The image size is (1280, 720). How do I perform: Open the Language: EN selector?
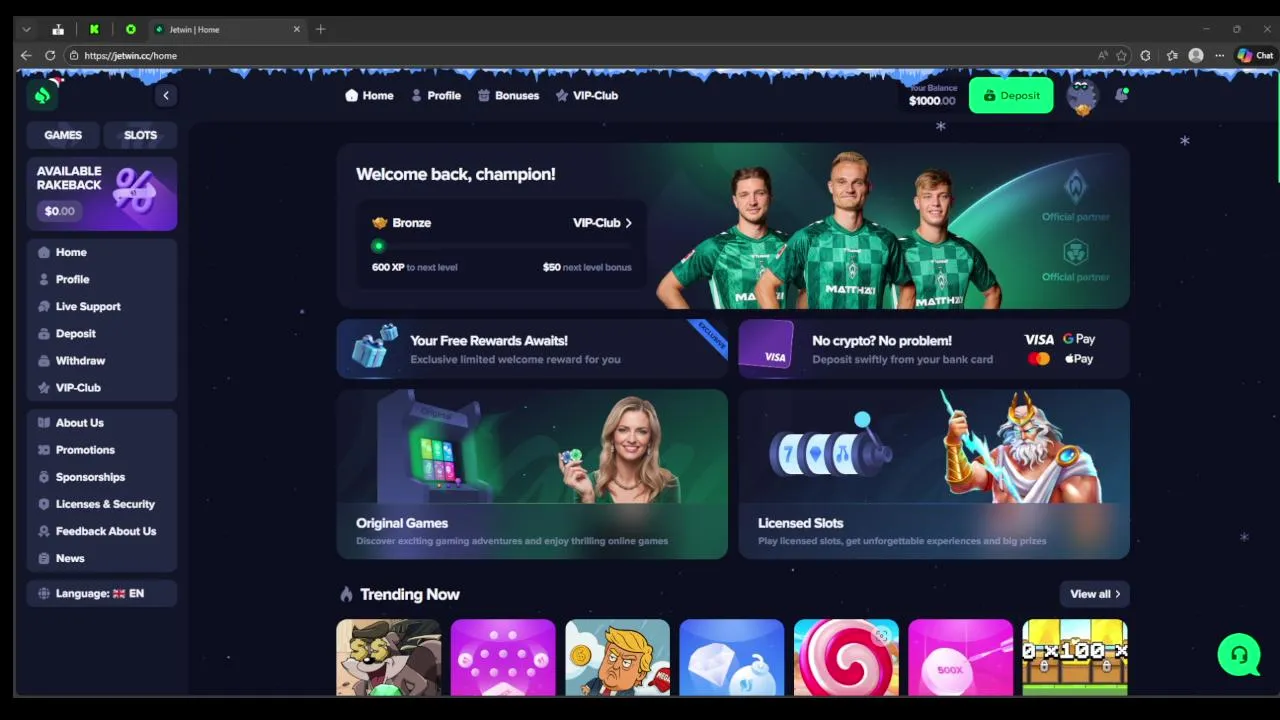pos(102,593)
